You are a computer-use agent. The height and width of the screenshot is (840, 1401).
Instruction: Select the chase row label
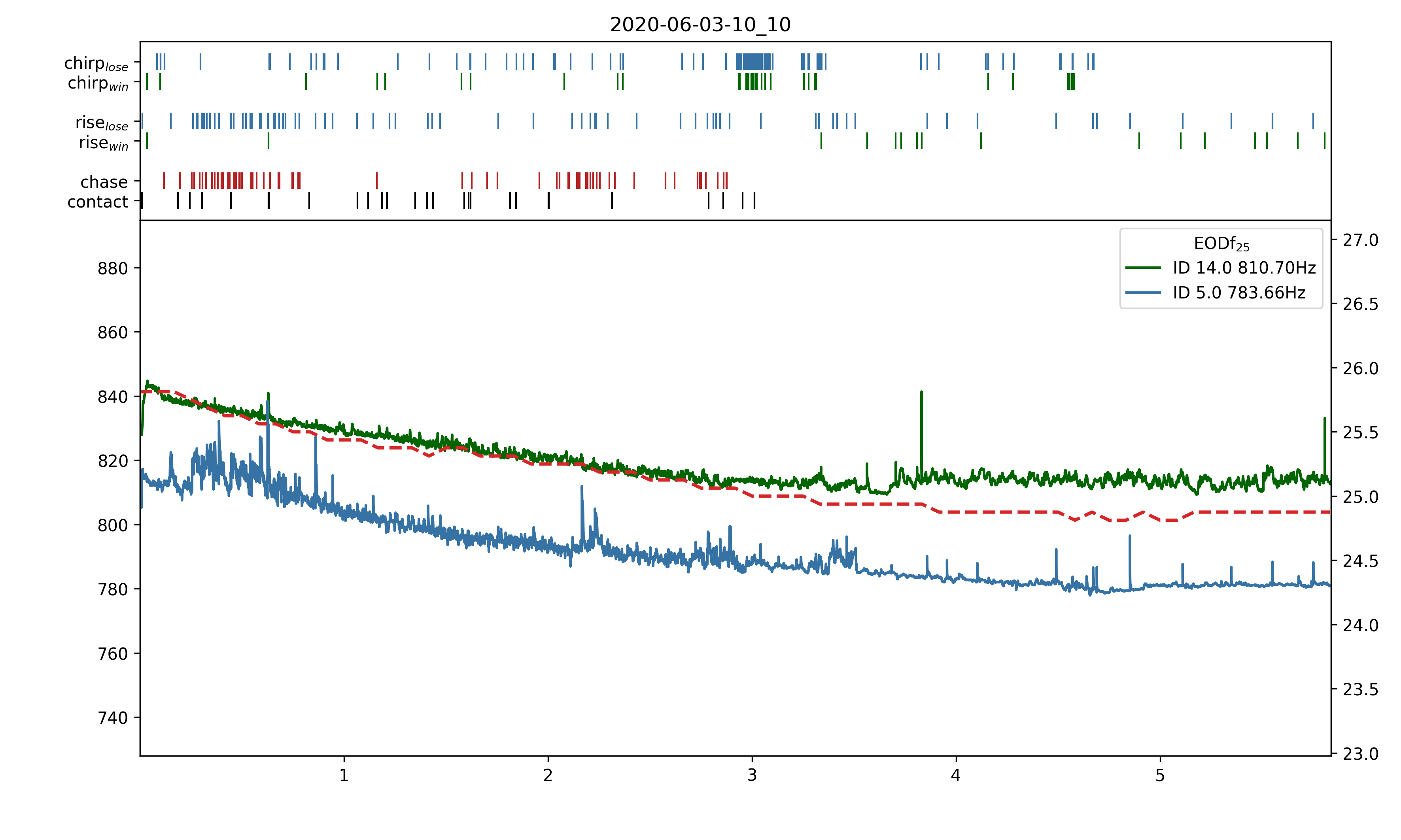pyautogui.click(x=104, y=182)
